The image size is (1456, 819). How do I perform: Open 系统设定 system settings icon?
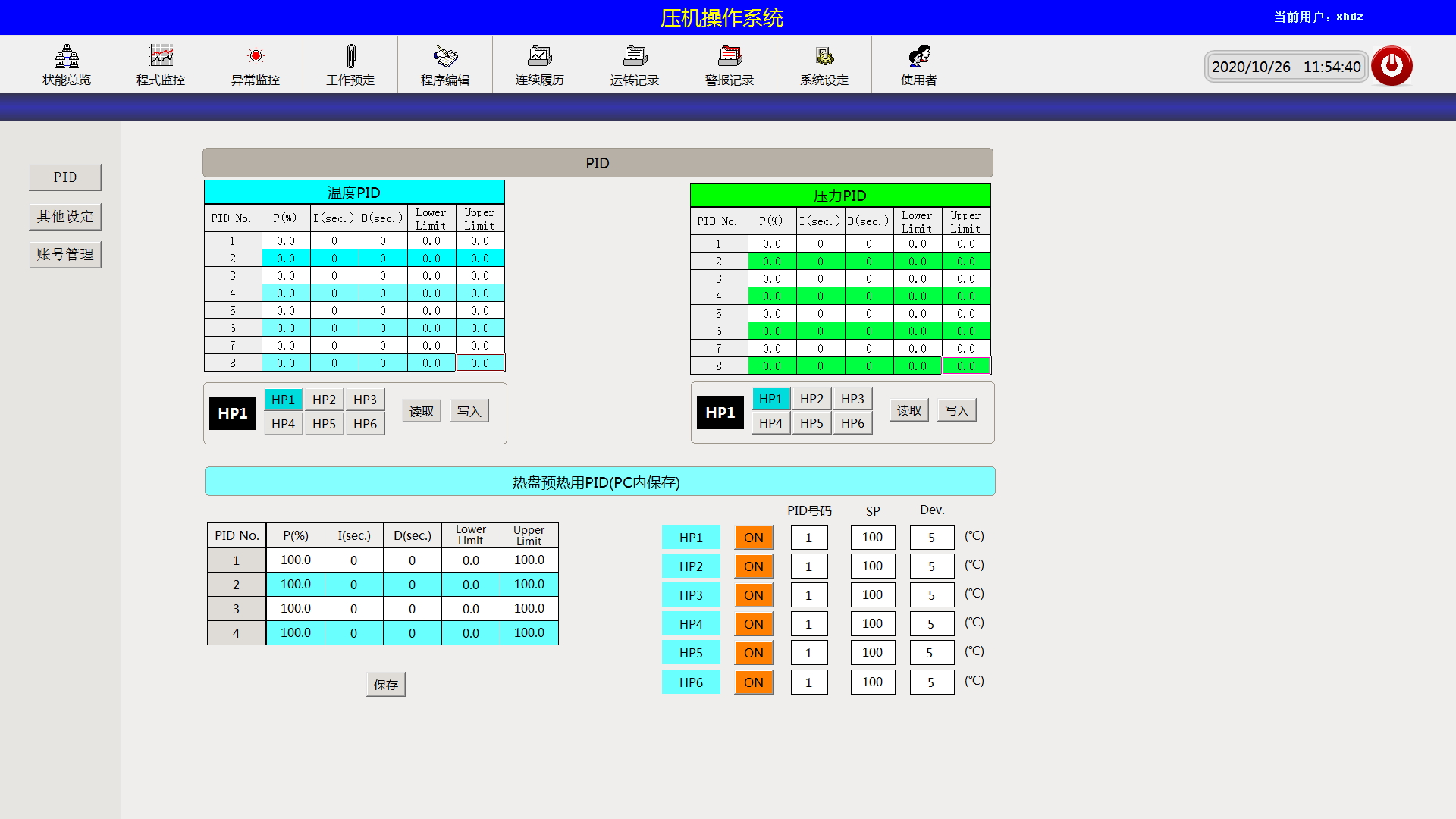pyautogui.click(x=824, y=58)
